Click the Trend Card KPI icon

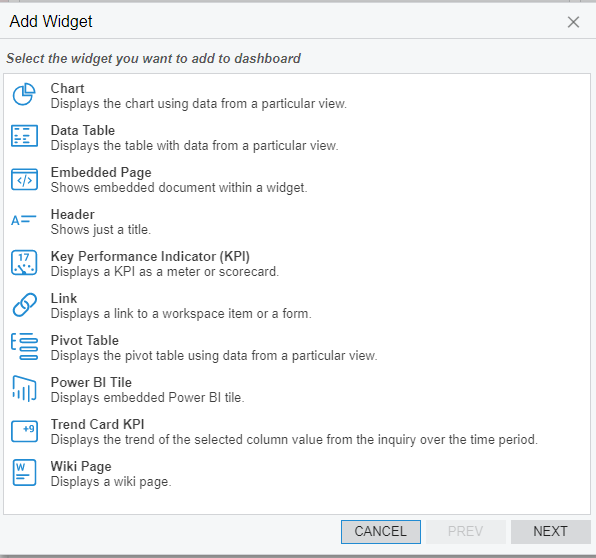(24, 431)
